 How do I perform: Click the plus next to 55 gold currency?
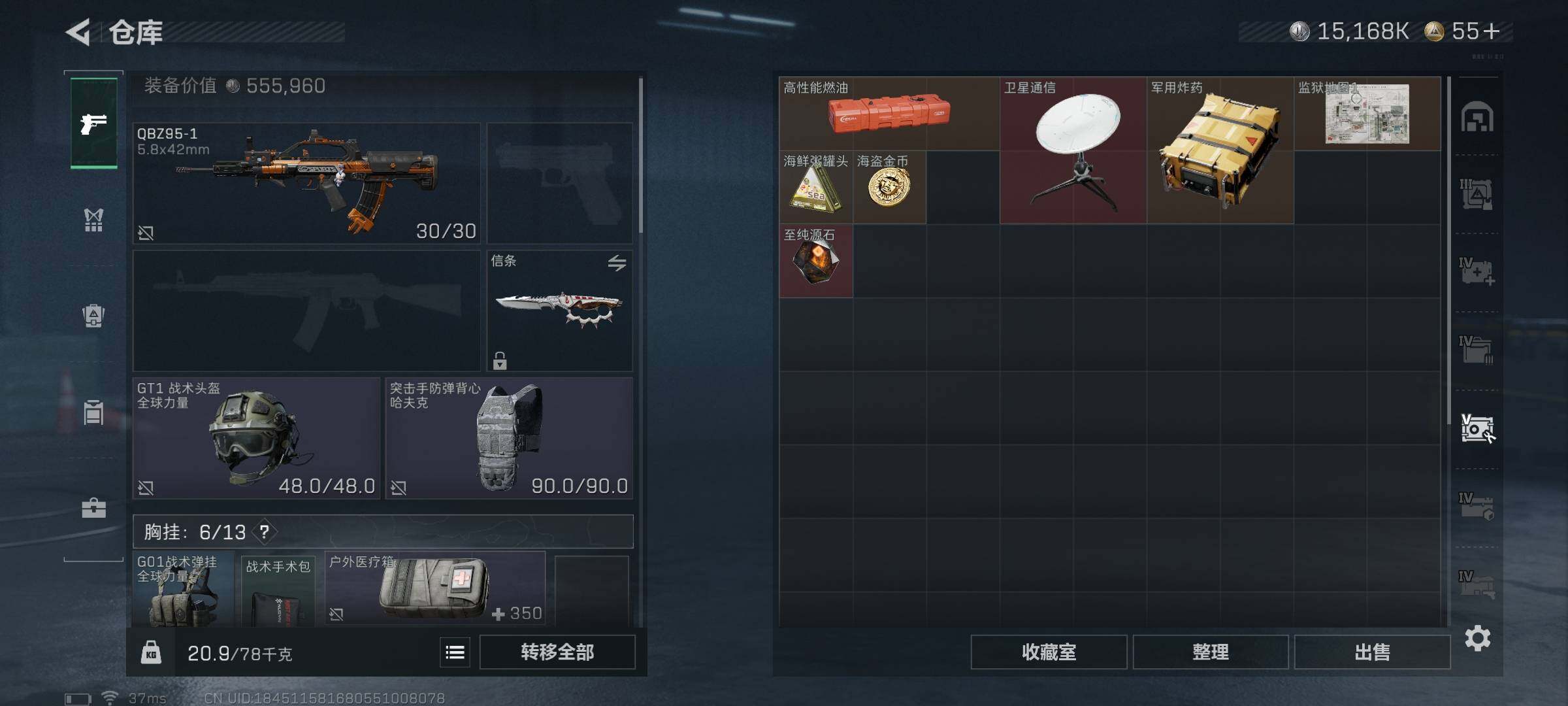click(x=1492, y=31)
